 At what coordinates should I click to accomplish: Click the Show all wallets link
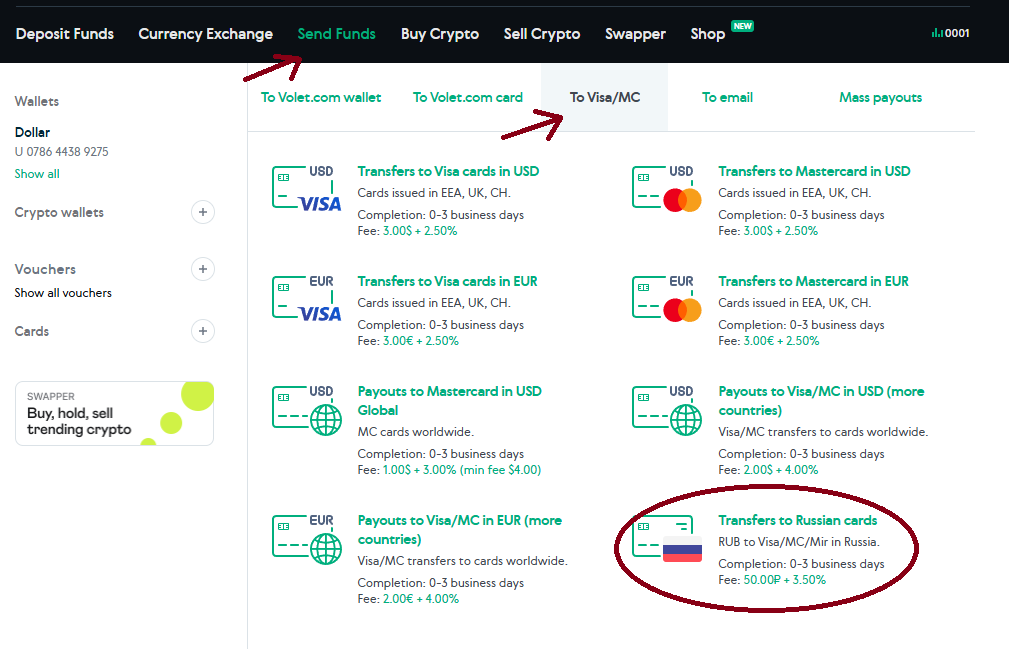pyautogui.click(x=37, y=173)
